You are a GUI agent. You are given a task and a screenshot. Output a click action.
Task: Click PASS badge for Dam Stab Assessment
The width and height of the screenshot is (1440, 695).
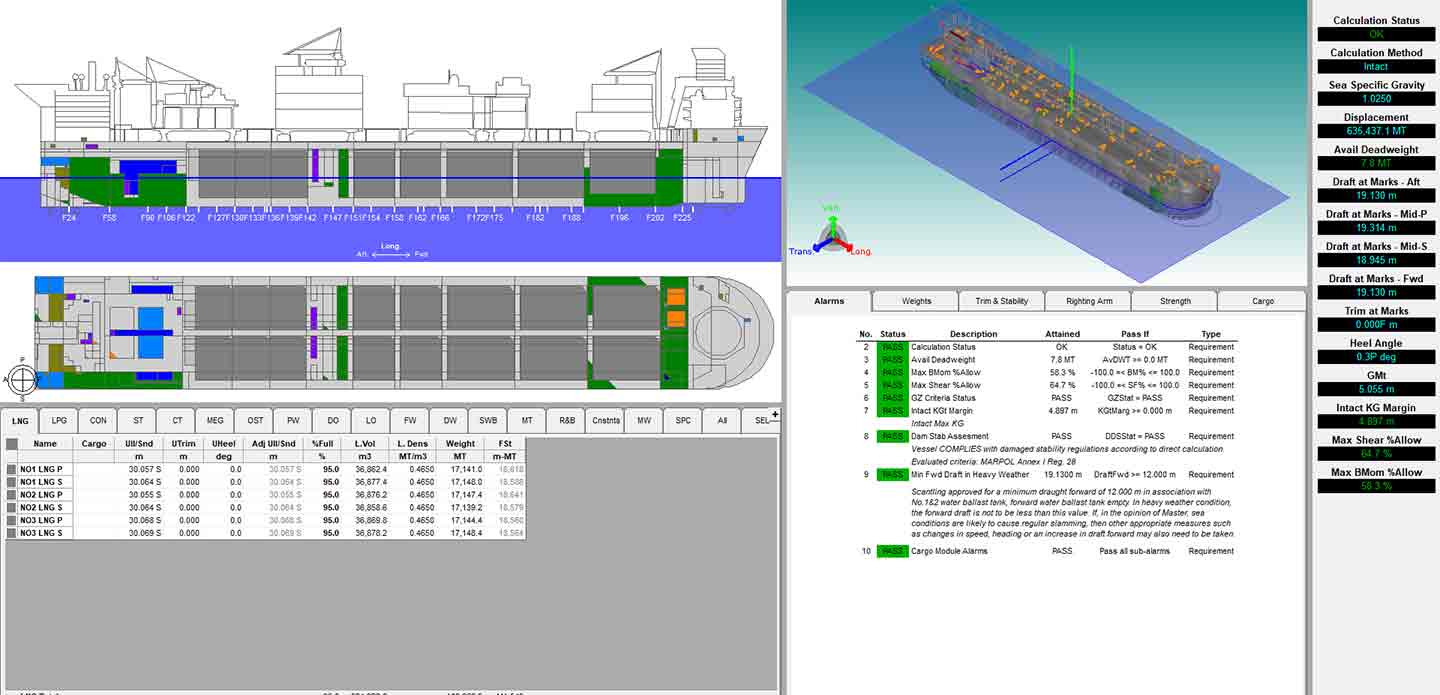pyautogui.click(x=892, y=436)
